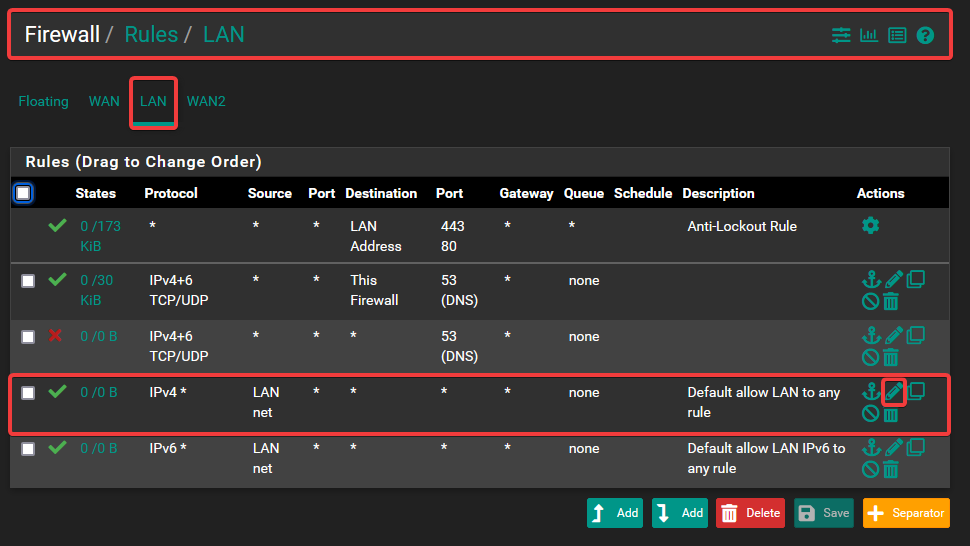Viewport: 970px width, 546px height.
Task: Switch to the WAN2 tab
Action: click(206, 101)
